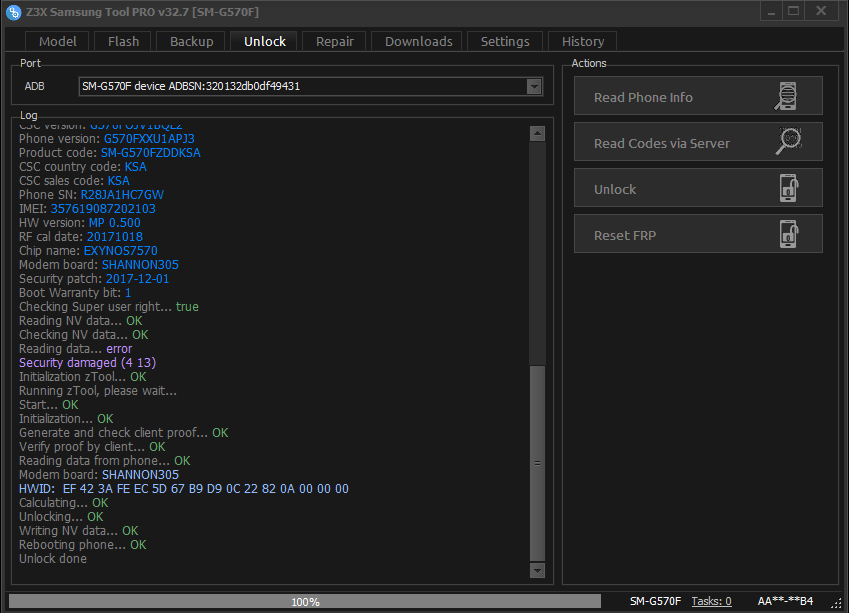Open the Repair tab

click(x=335, y=42)
